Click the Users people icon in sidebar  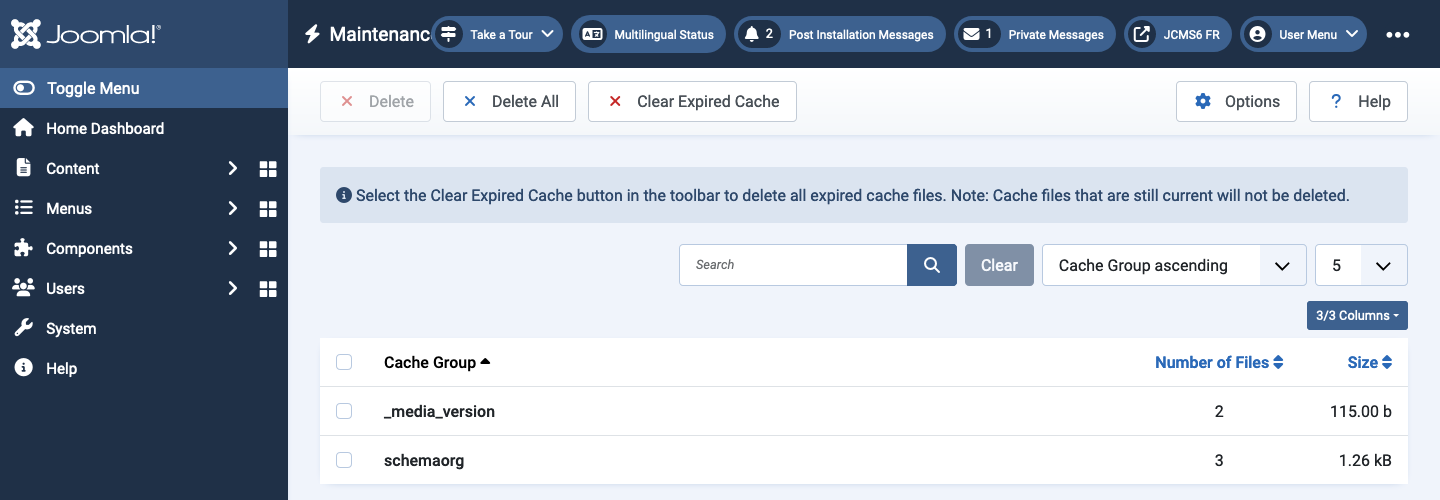[24, 288]
